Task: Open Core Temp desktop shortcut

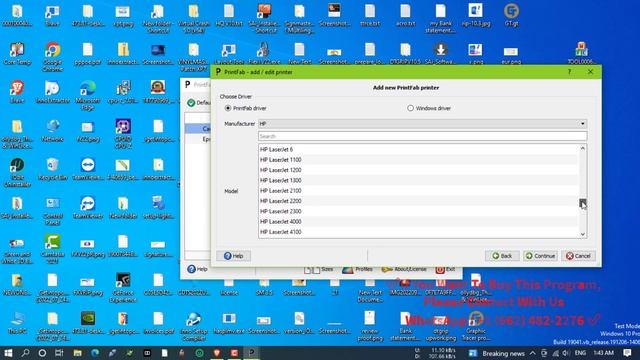Action: pos(17,53)
